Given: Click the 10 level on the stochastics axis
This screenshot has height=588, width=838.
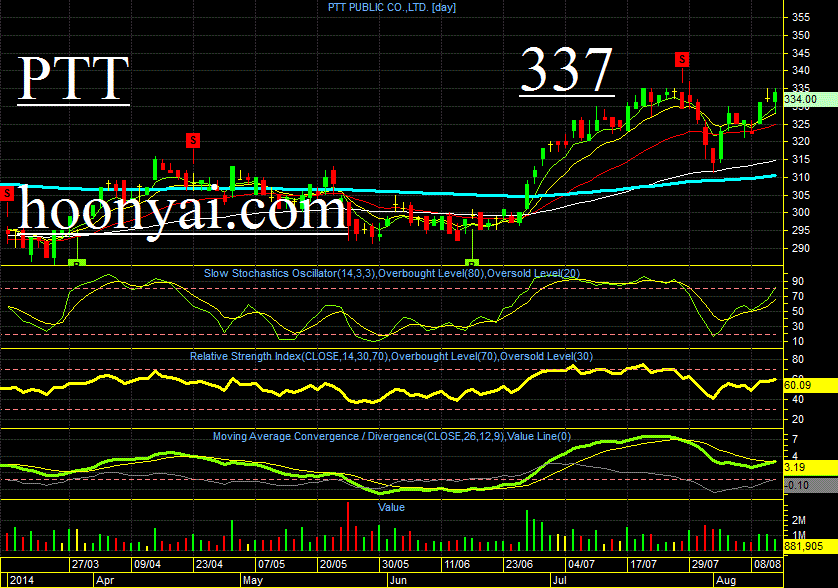Looking at the screenshot, I should pos(798,341).
